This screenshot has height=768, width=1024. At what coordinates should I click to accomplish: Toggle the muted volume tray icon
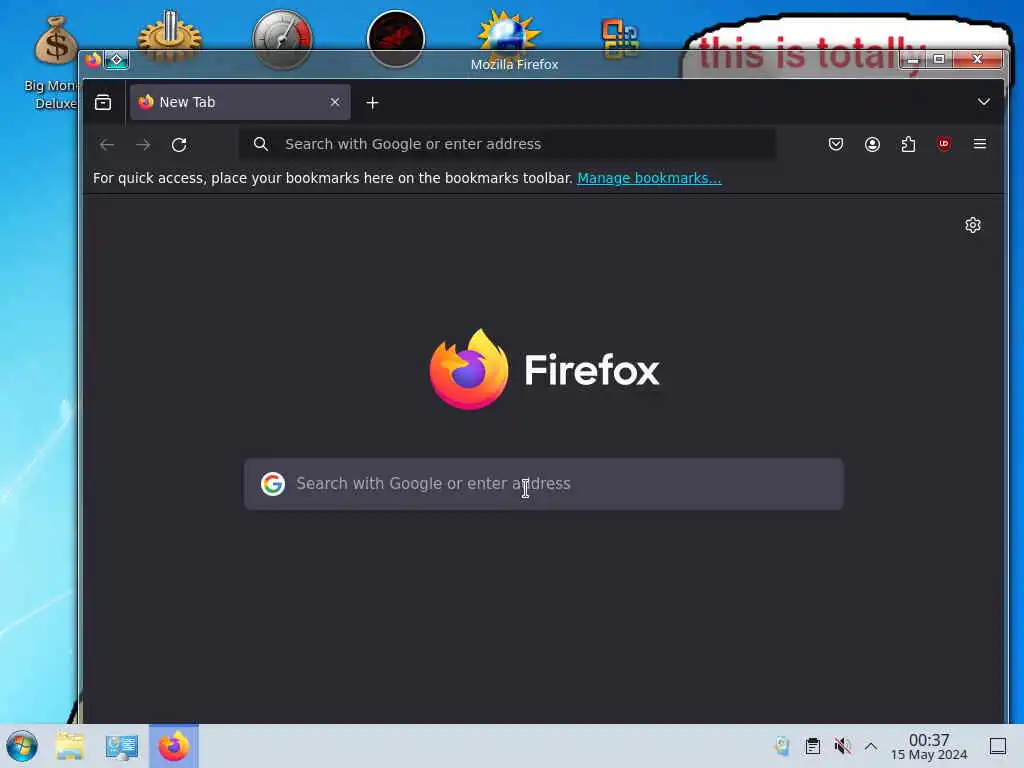click(842, 746)
